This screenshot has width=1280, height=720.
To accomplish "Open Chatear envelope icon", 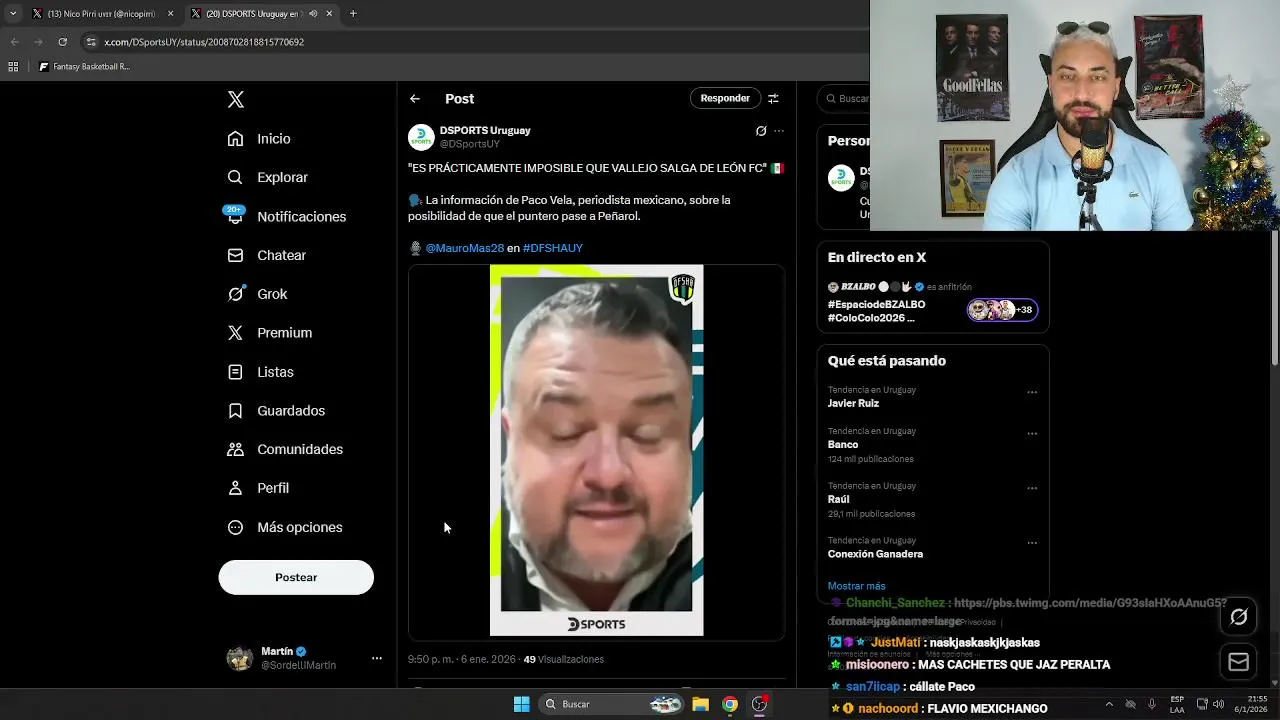I will pos(235,255).
